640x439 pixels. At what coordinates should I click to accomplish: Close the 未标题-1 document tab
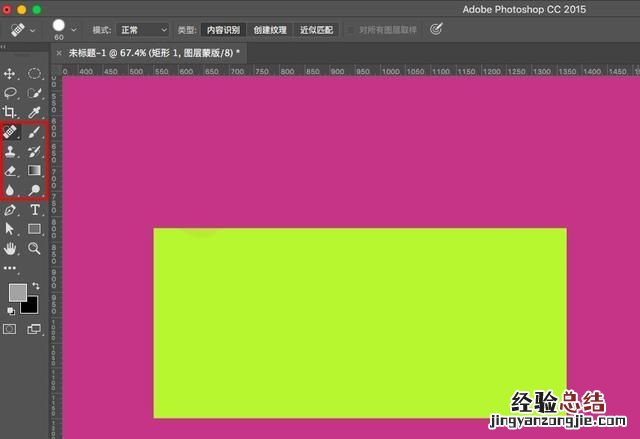click(59, 53)
